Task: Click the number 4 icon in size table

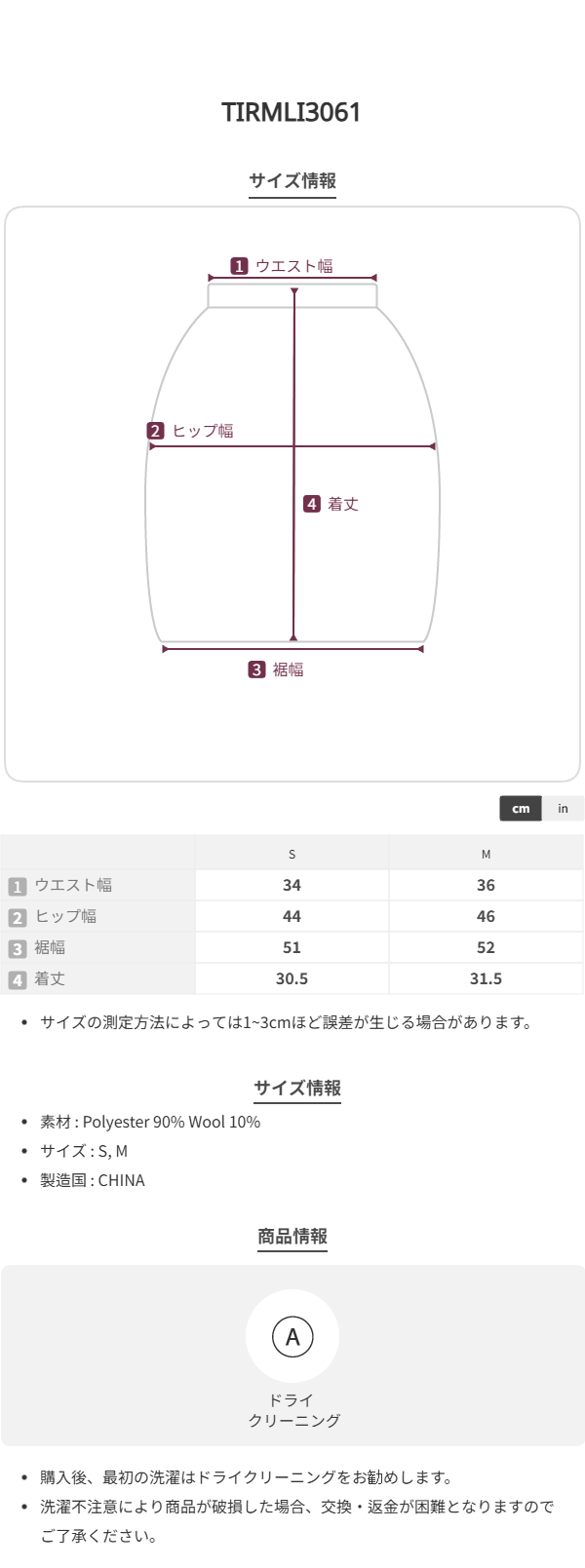Action: tap(17, 980)
